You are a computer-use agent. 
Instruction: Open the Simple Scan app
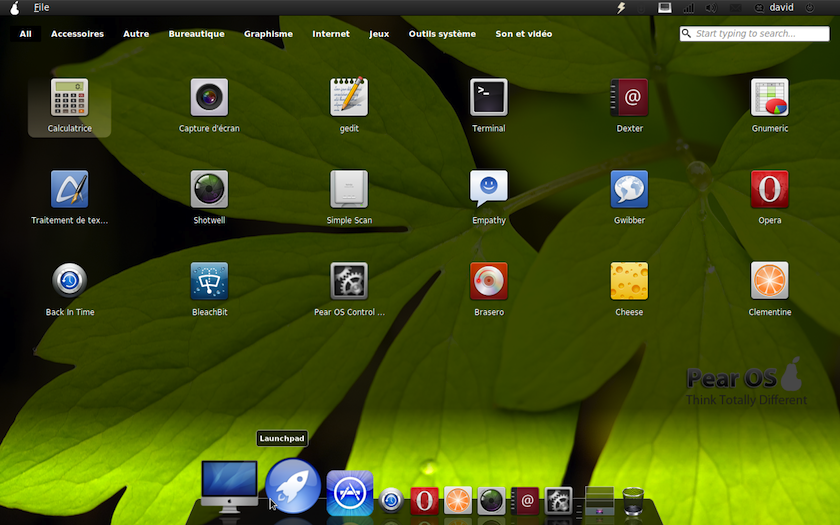click(x=349, y=189)
